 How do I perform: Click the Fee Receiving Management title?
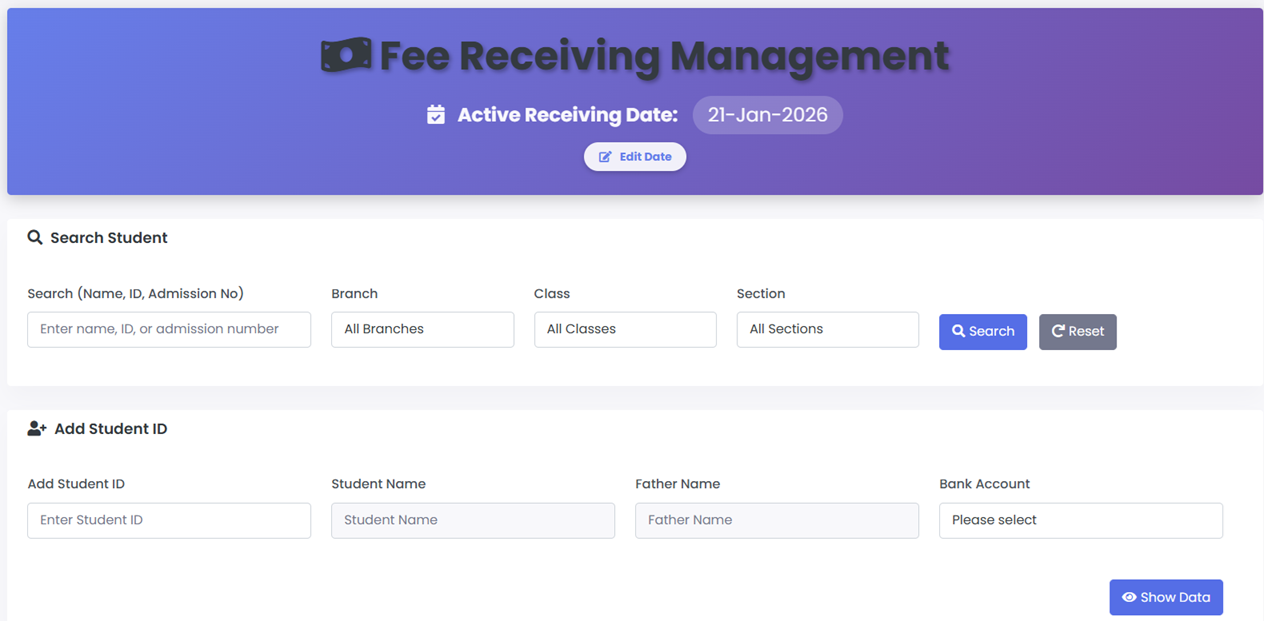664,56
